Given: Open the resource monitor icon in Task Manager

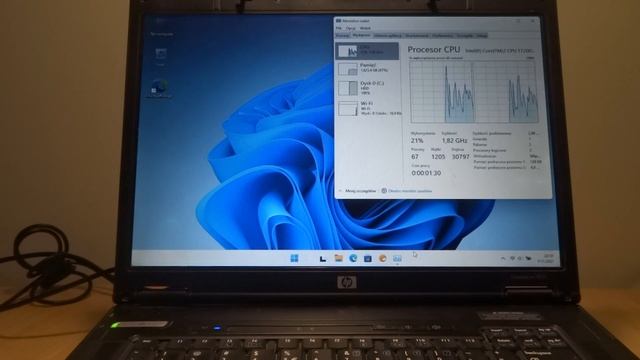Looking at the screenshot, I should click(x=384, y=191).
